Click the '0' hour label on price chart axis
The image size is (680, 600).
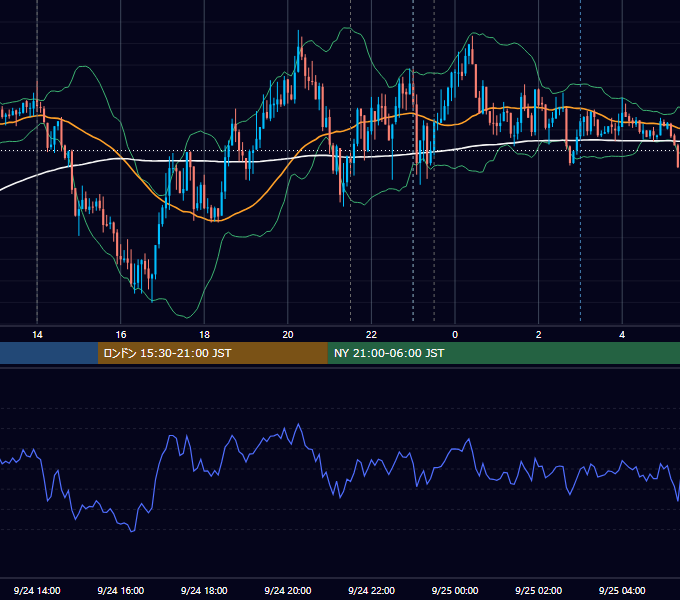point(455,335)
